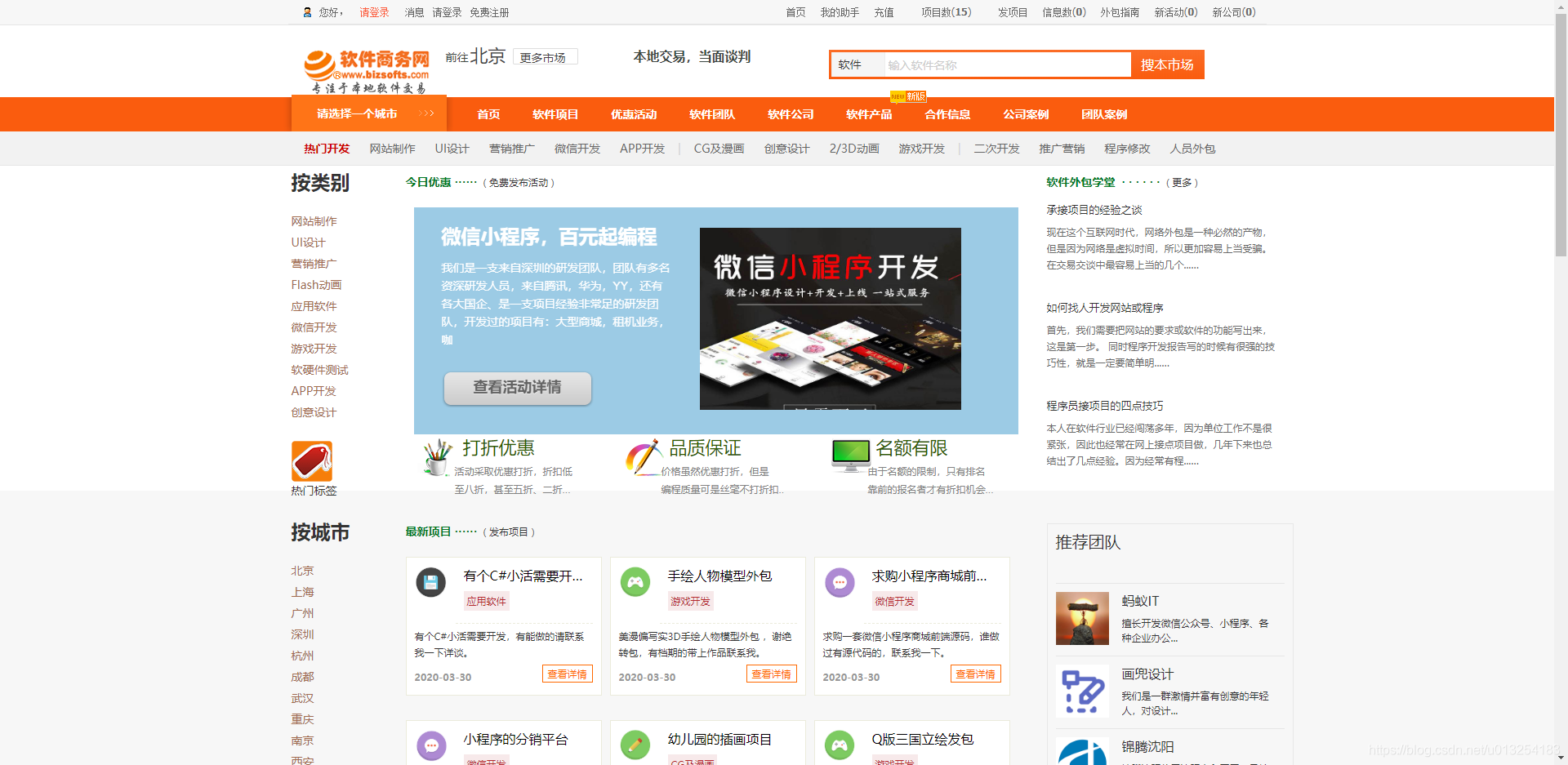Open 锦腾沈阳 team logo

pos(1082,751)
